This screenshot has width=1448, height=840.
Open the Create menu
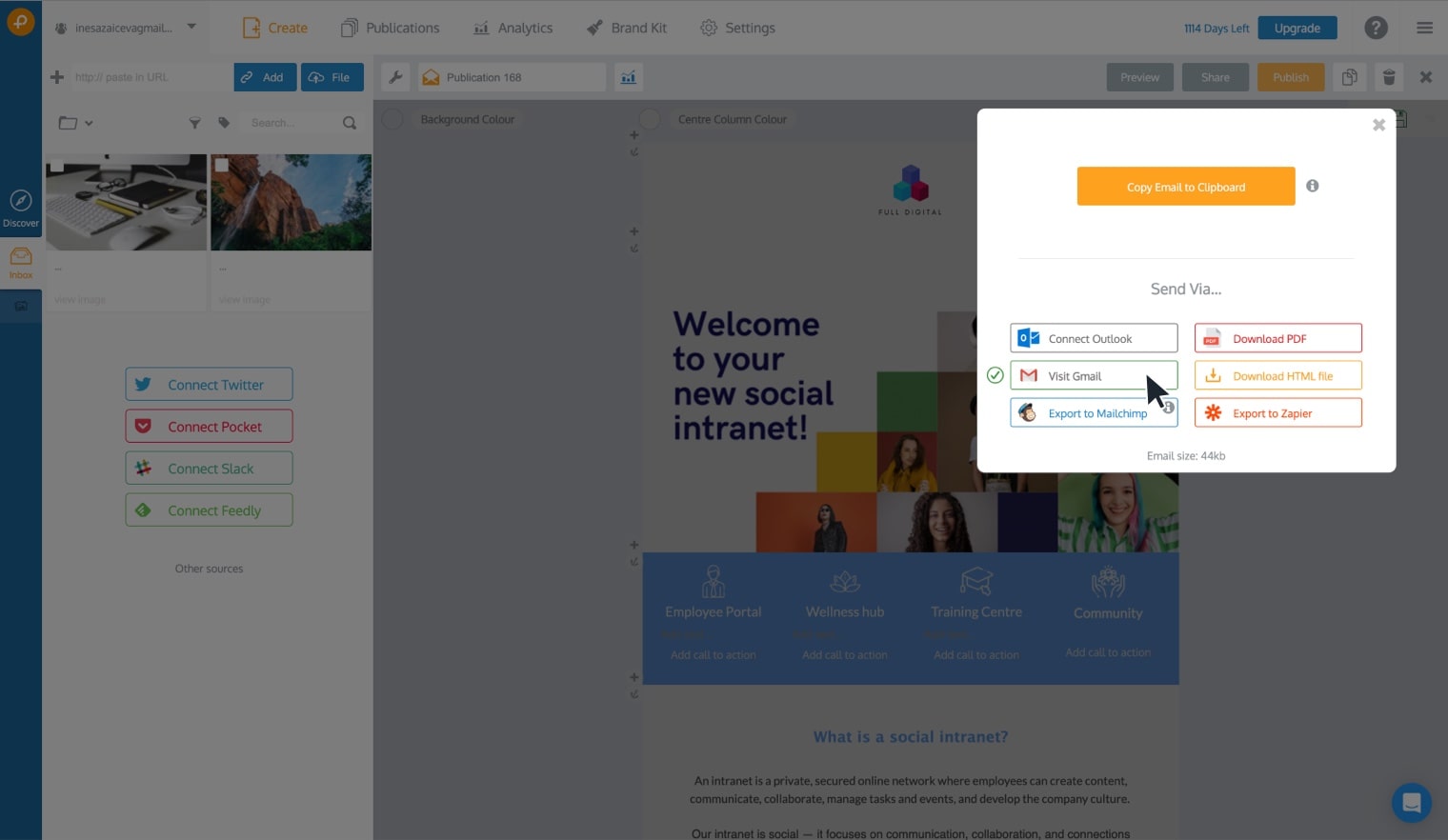pyautogui.click(x=275, y=28)
